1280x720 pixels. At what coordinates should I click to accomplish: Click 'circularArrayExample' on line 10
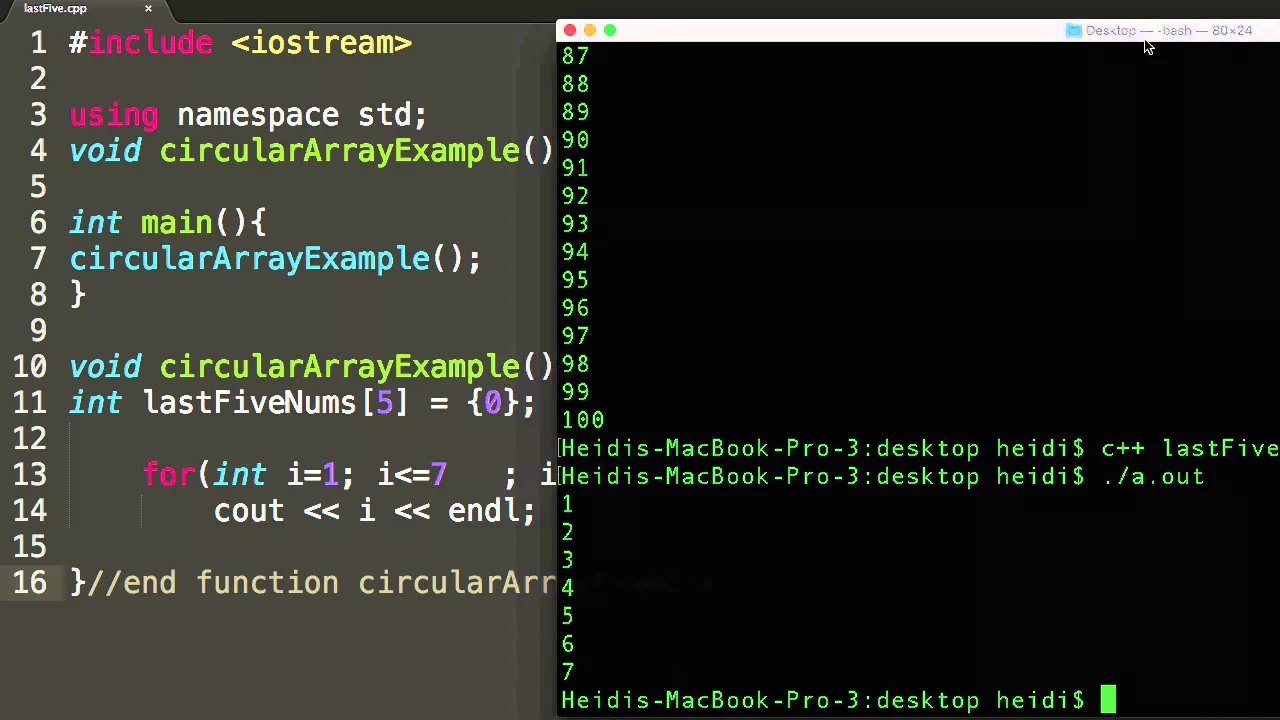click(x=340, y=367)
